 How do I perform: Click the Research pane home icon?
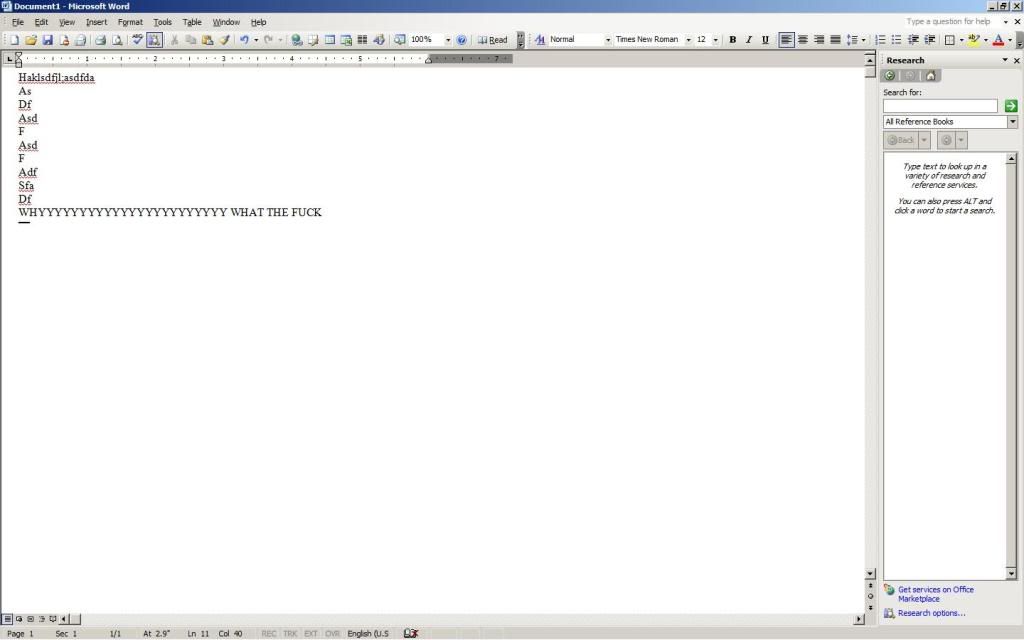click(931, 76)
